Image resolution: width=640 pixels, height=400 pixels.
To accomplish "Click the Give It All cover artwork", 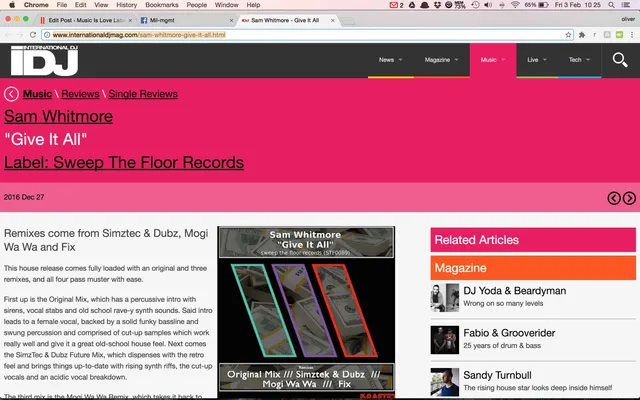I will [x=306, y=312].
